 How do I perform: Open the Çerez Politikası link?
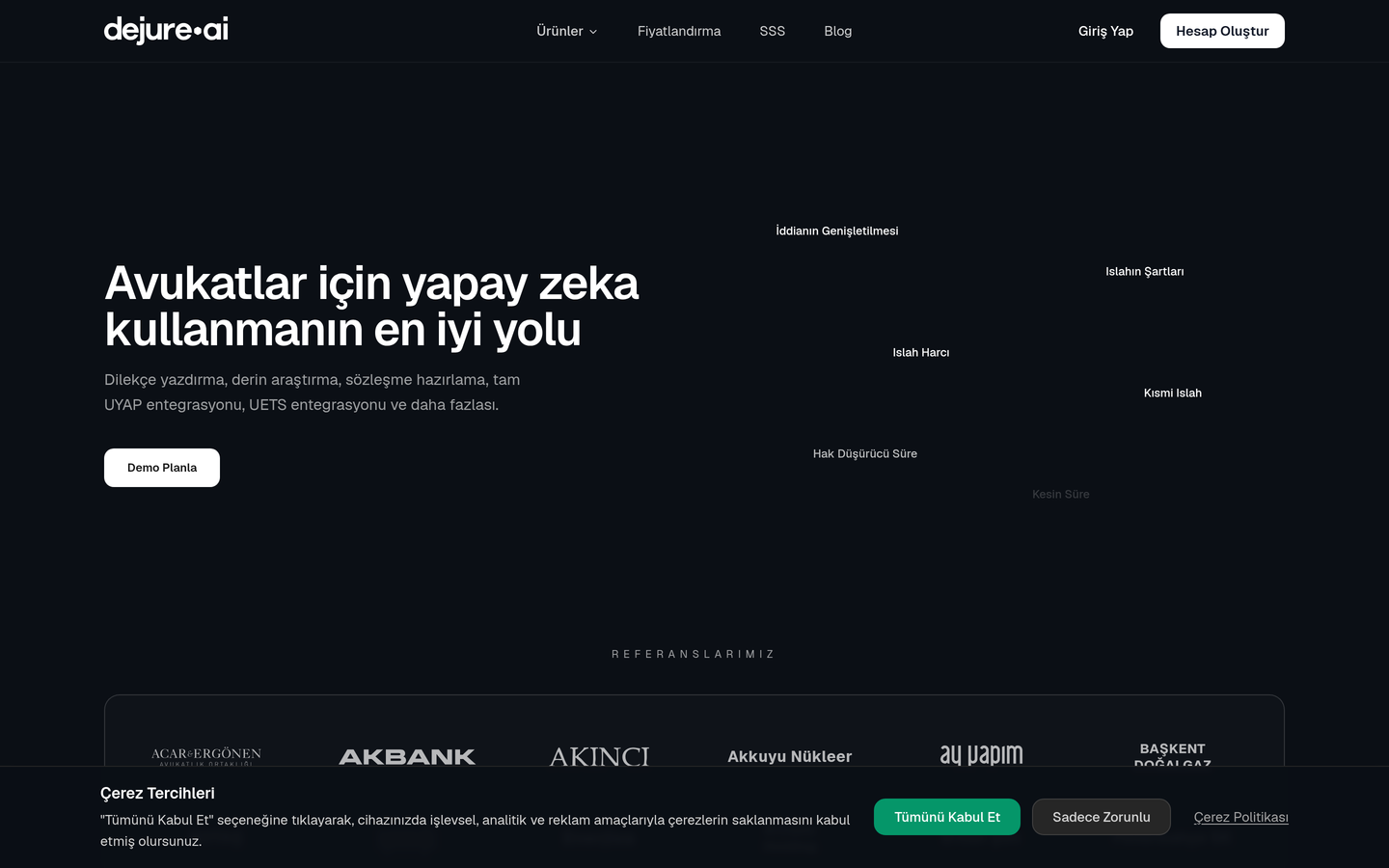(1241, 817)
